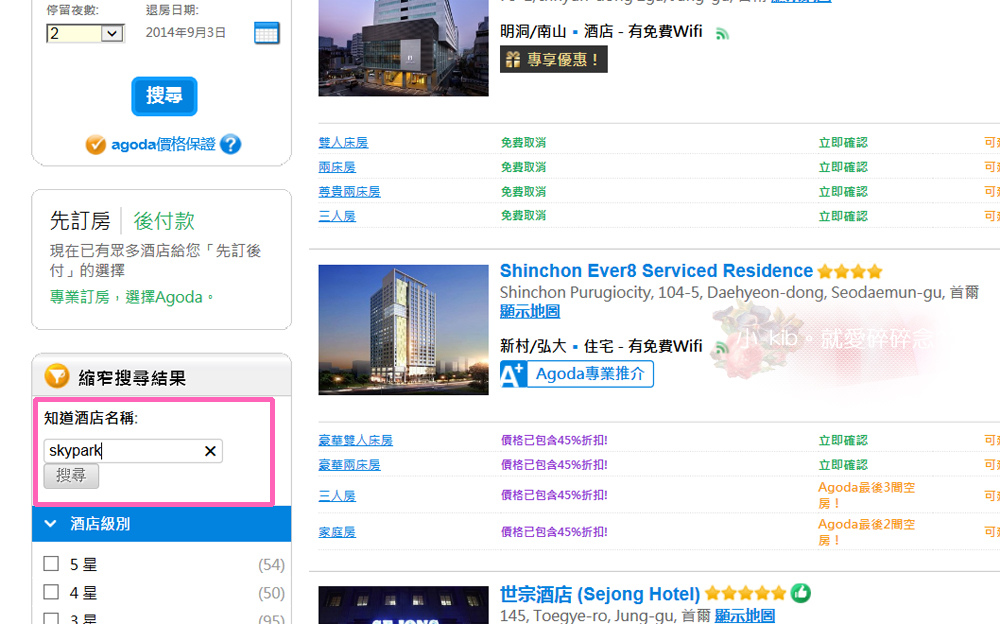Click the green thumbs-up icon by Sejong Hotel
Viewport: 1000px width, 624px height.
click(x=800, y=593)
